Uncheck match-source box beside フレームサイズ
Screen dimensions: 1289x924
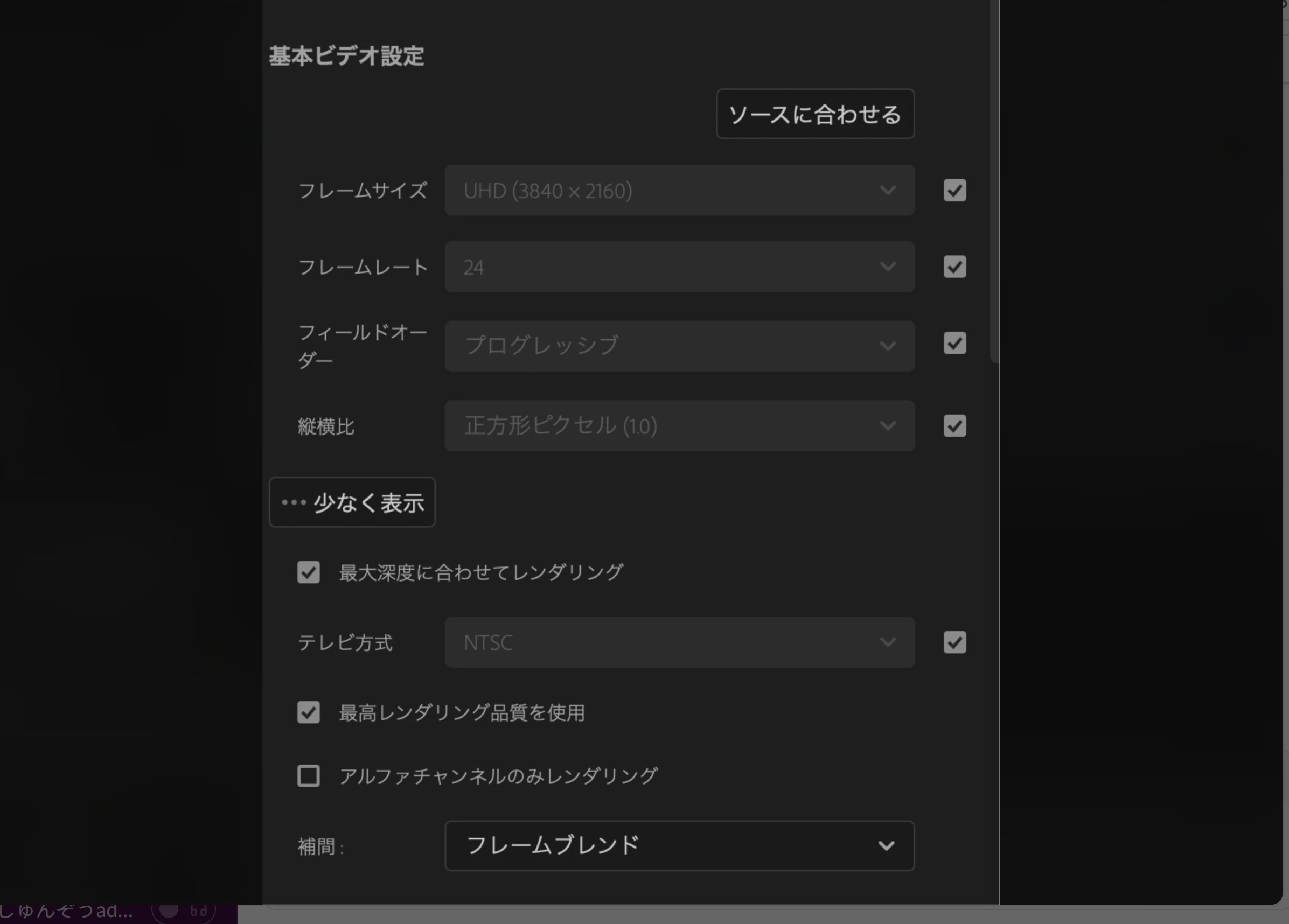[954, 191]
